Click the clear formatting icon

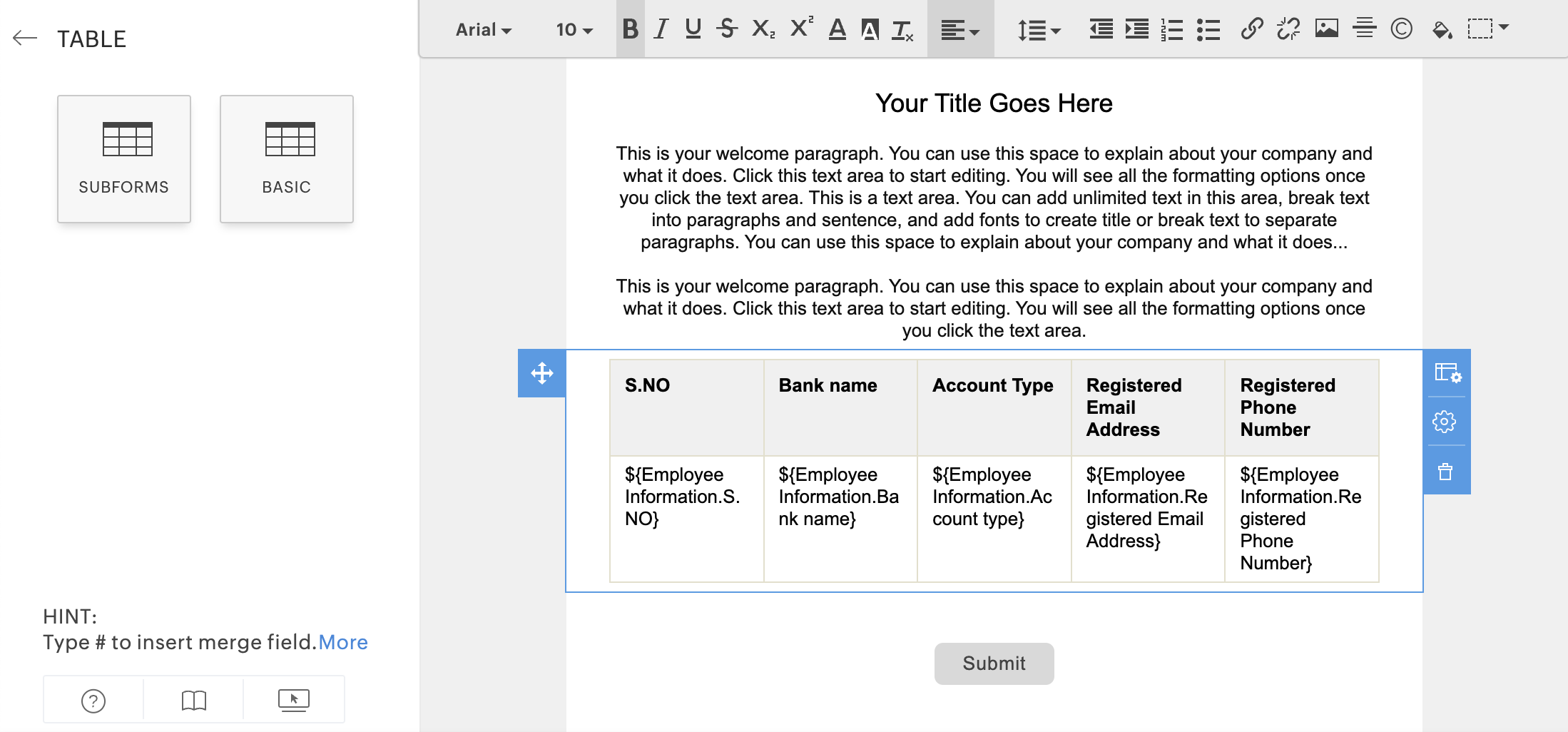click(x=902, y=30)
